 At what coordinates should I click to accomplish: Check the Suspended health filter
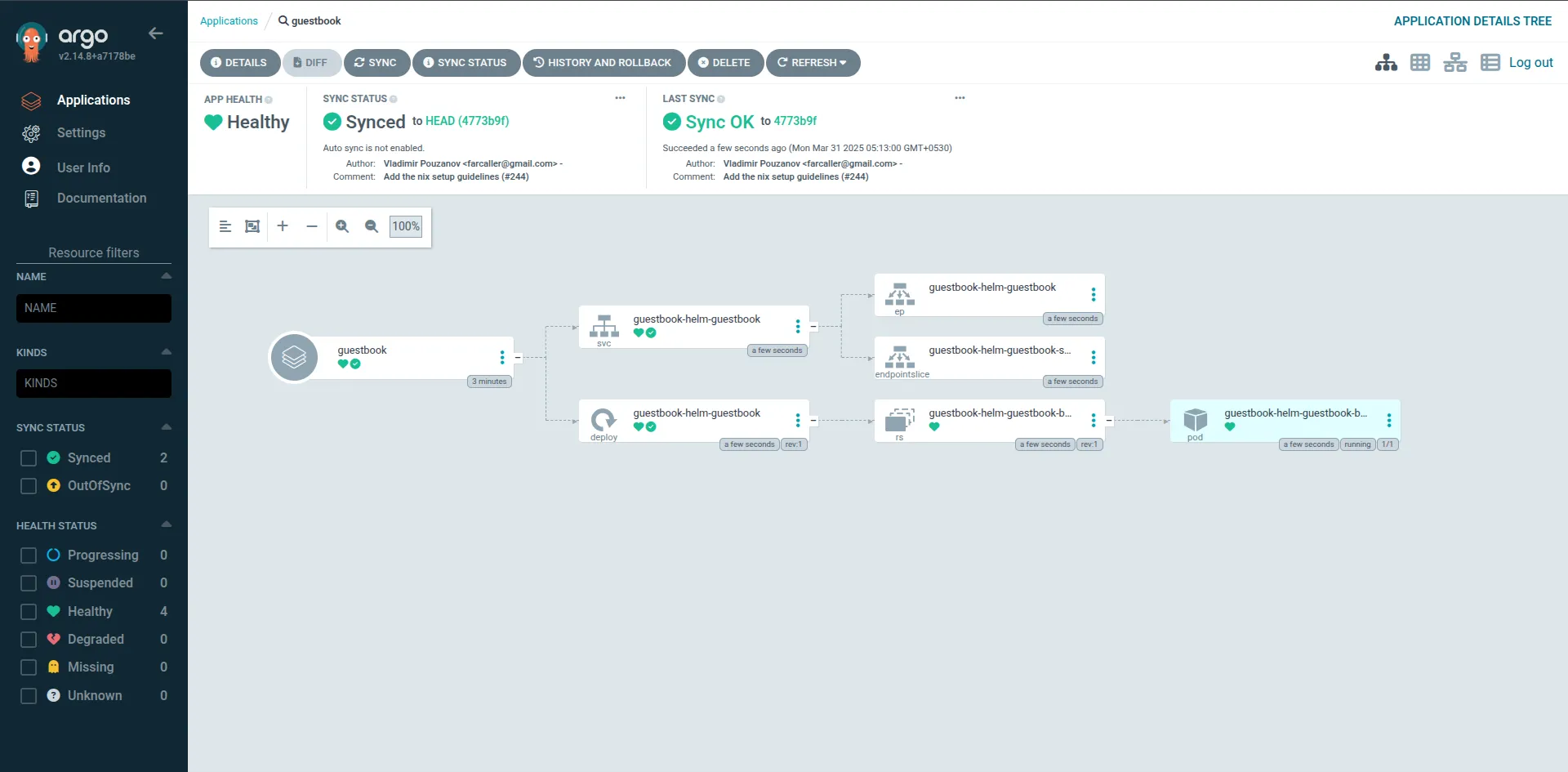pyautogui.click(x=29, y=583)
